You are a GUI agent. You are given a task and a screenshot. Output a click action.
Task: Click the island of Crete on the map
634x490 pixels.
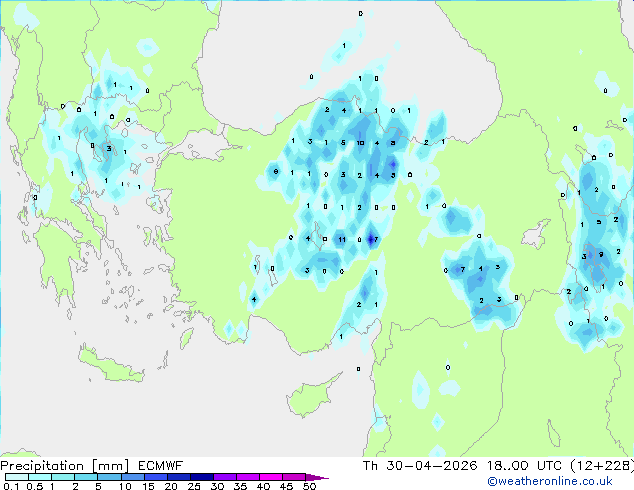coord(110,364)
